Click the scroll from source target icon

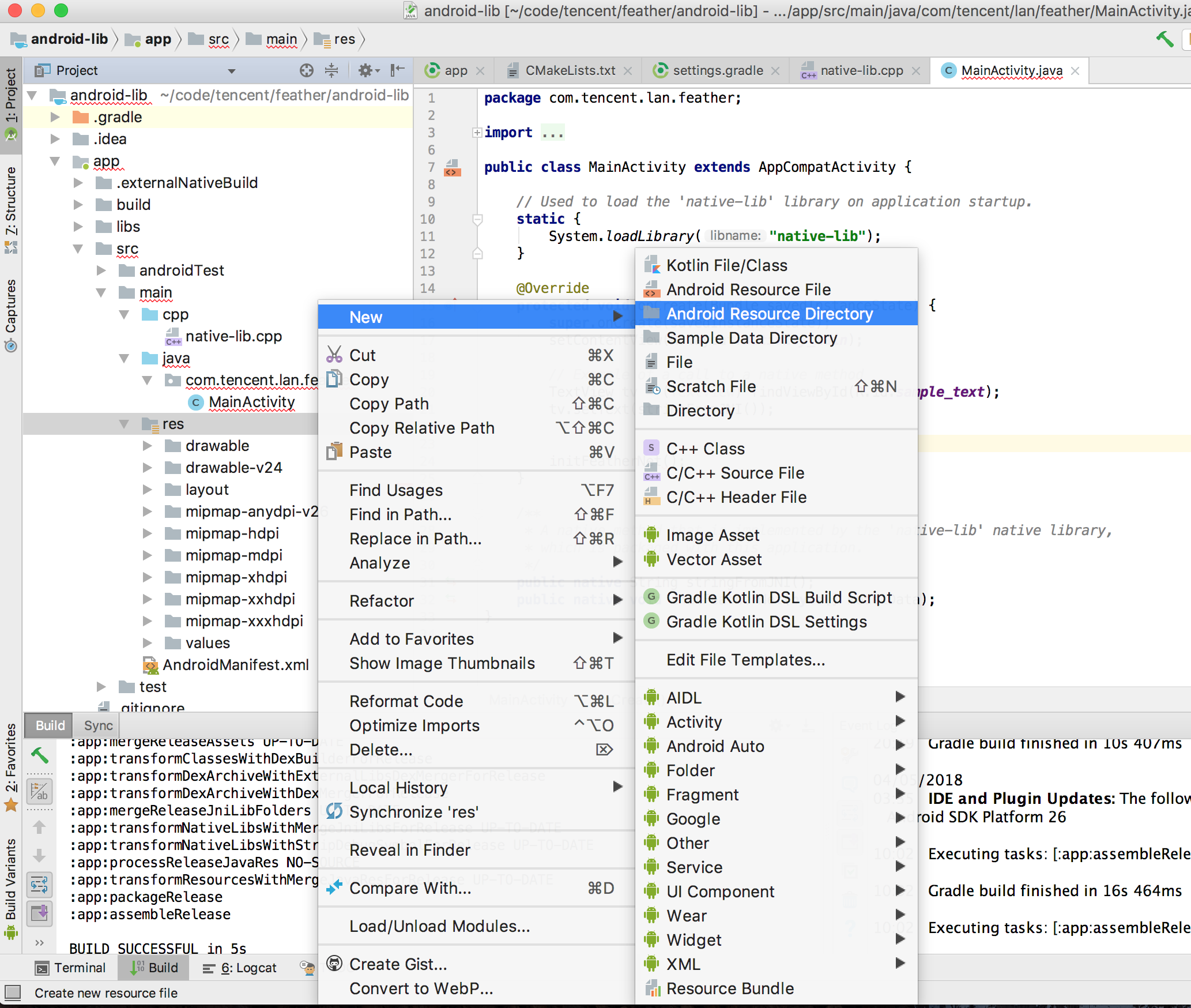point(307,70)
